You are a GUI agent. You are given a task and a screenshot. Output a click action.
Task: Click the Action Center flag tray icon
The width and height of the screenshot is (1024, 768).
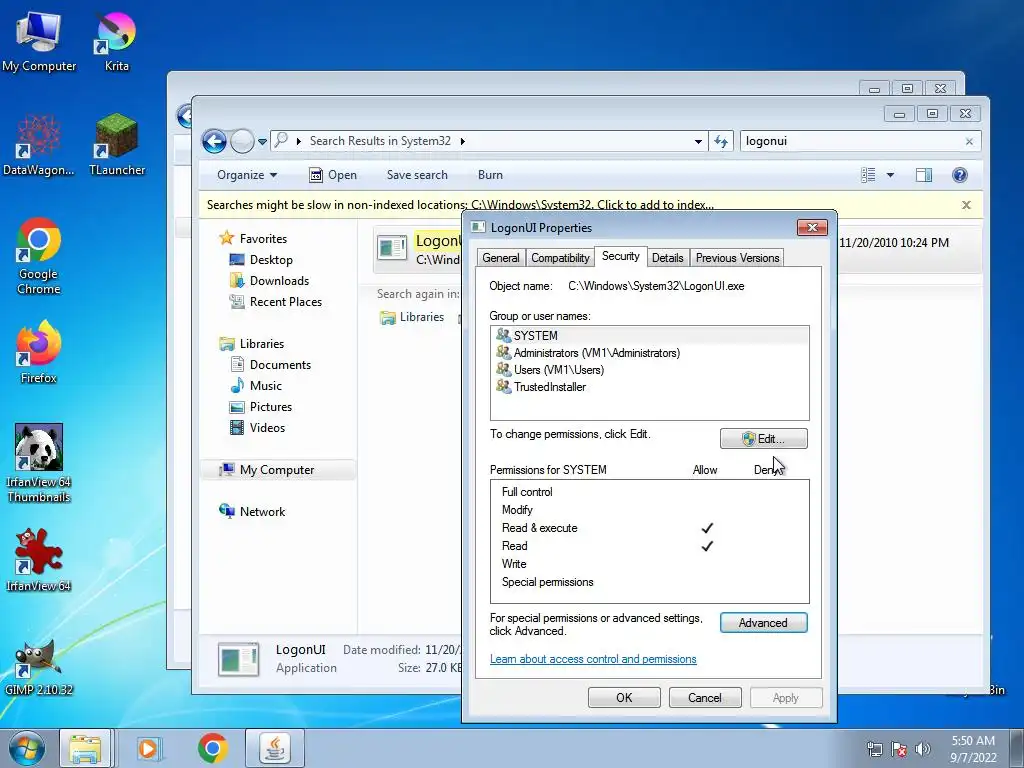tap(899, 749)
